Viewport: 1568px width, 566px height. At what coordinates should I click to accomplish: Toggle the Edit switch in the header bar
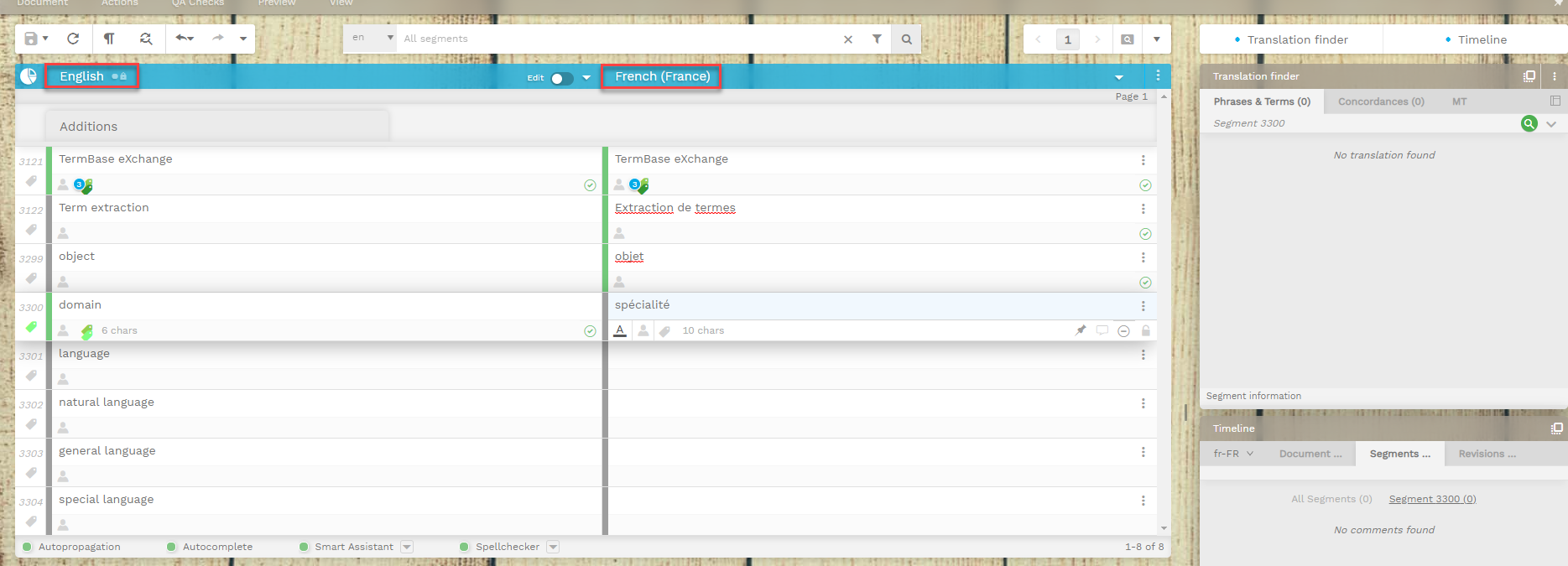pos(561,78)
